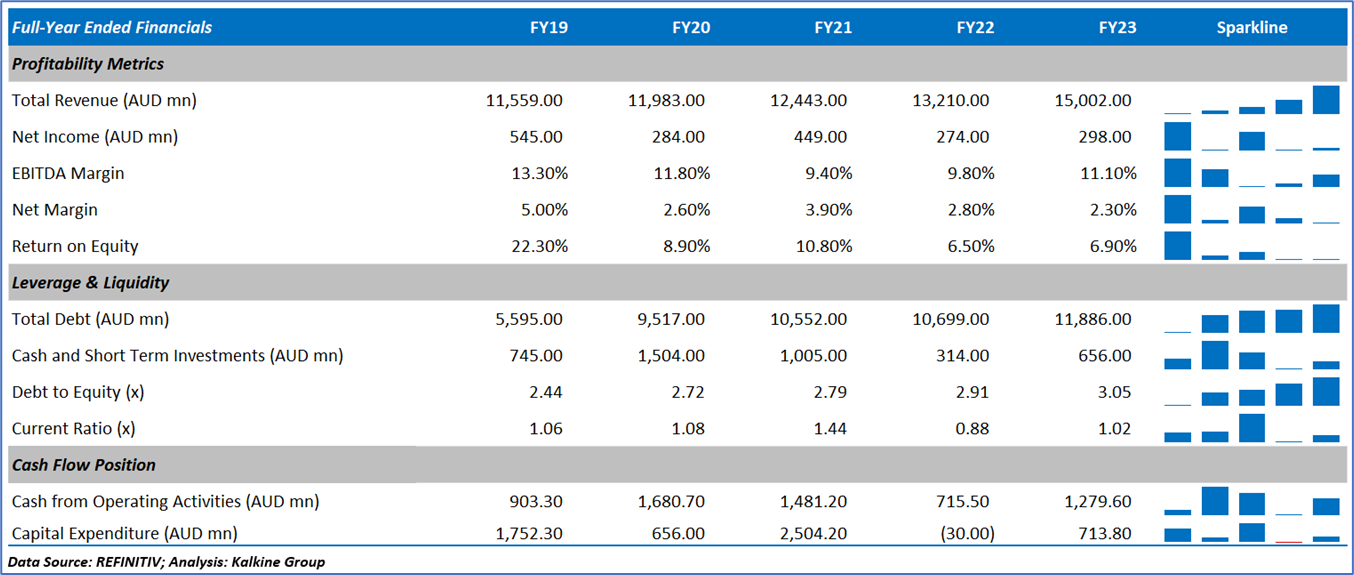Select the Total Debt sparkline chart
The width and height of the screenshot is (1354, 575).
pyautogui.click(x=1252, y=319)
